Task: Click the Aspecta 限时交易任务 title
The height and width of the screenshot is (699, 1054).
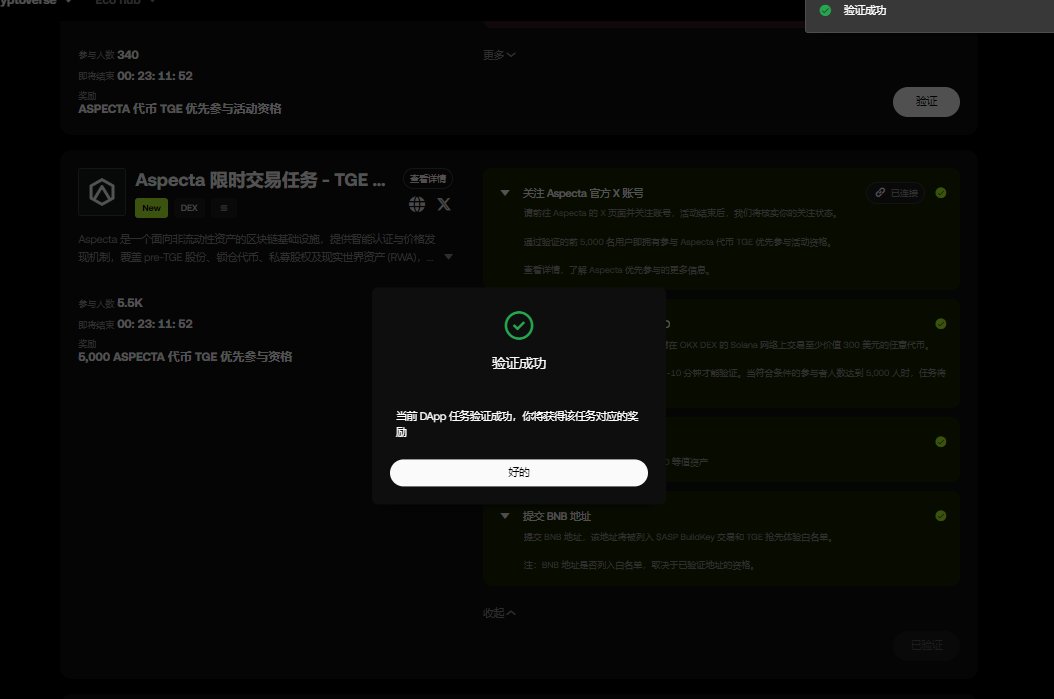Action: coord(260,180)
